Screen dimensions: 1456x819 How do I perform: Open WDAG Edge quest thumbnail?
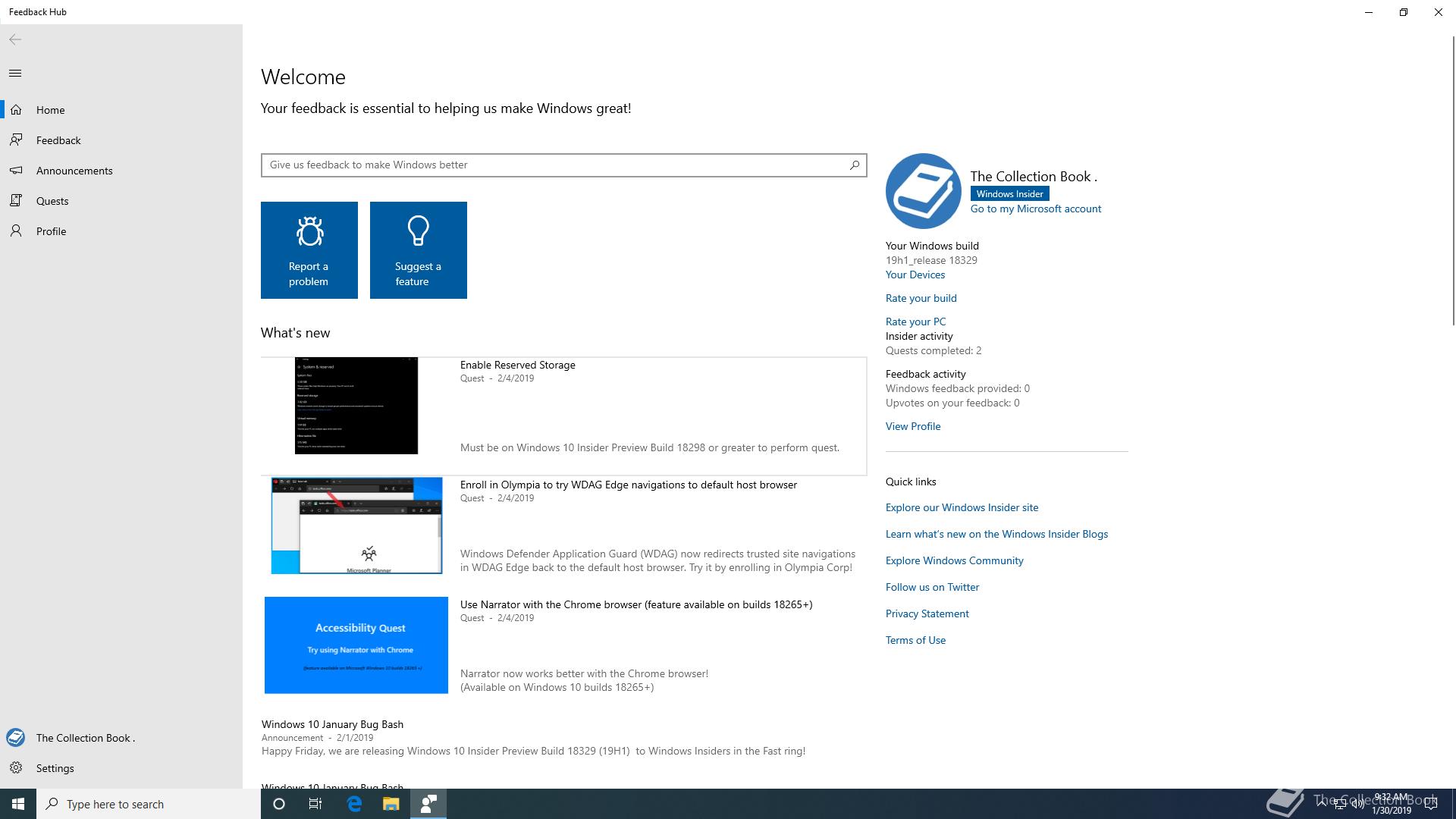(356, 526)
